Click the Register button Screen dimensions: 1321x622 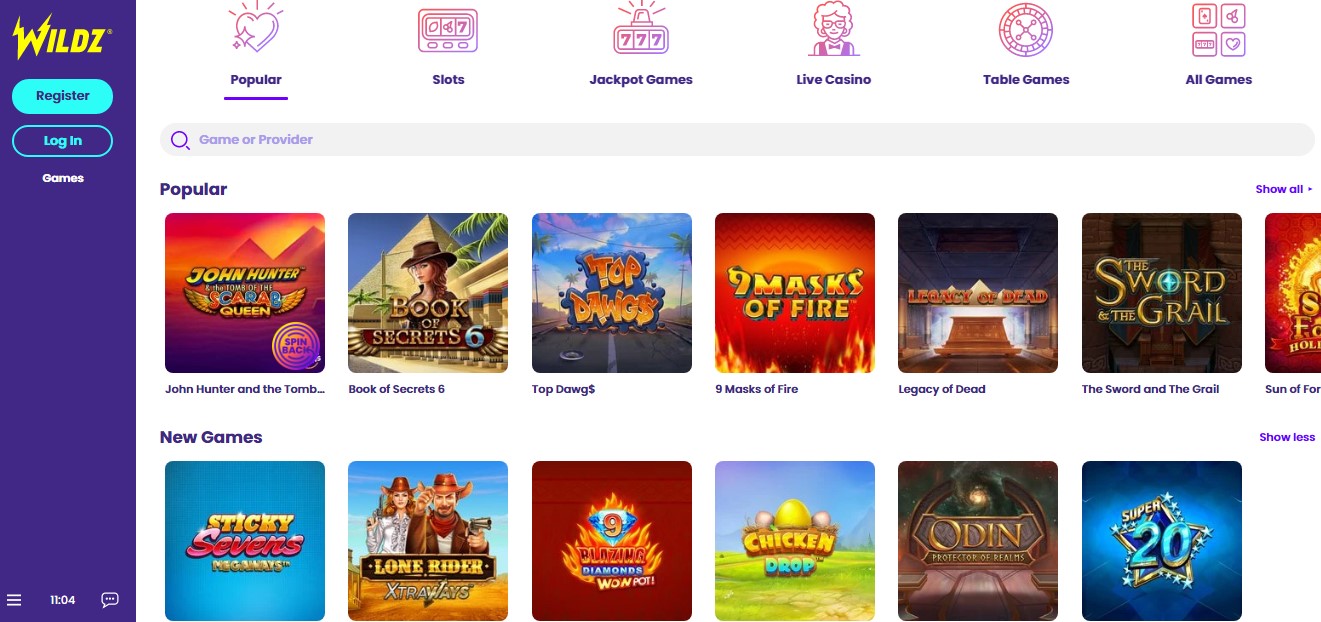(62, 96)
